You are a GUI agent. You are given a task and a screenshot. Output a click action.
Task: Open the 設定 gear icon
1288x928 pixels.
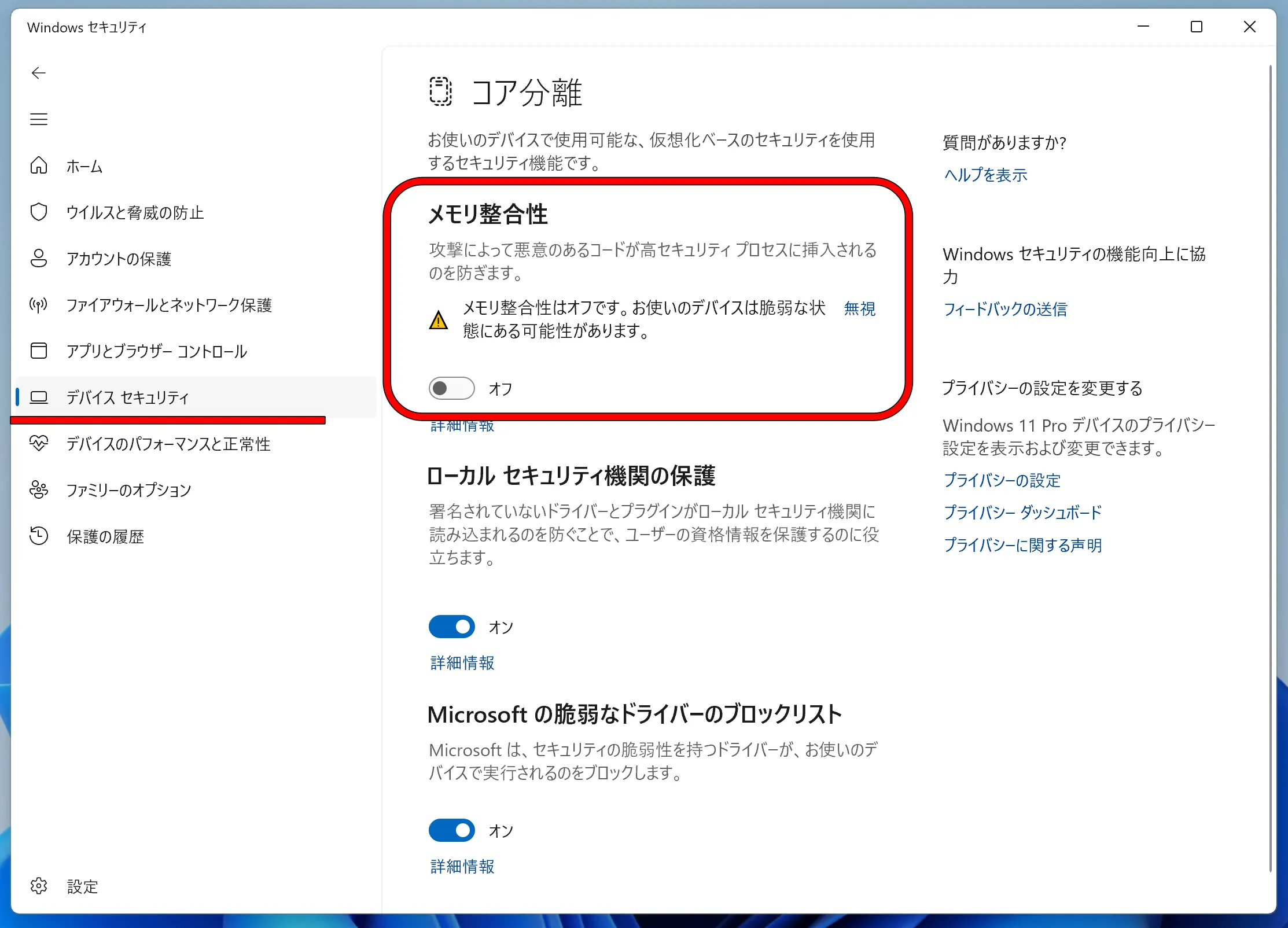pos(38,886)
